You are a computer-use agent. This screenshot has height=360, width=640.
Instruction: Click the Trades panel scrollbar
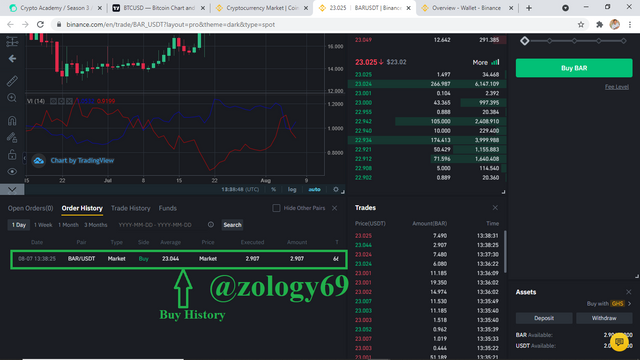(x=505, y=252)
